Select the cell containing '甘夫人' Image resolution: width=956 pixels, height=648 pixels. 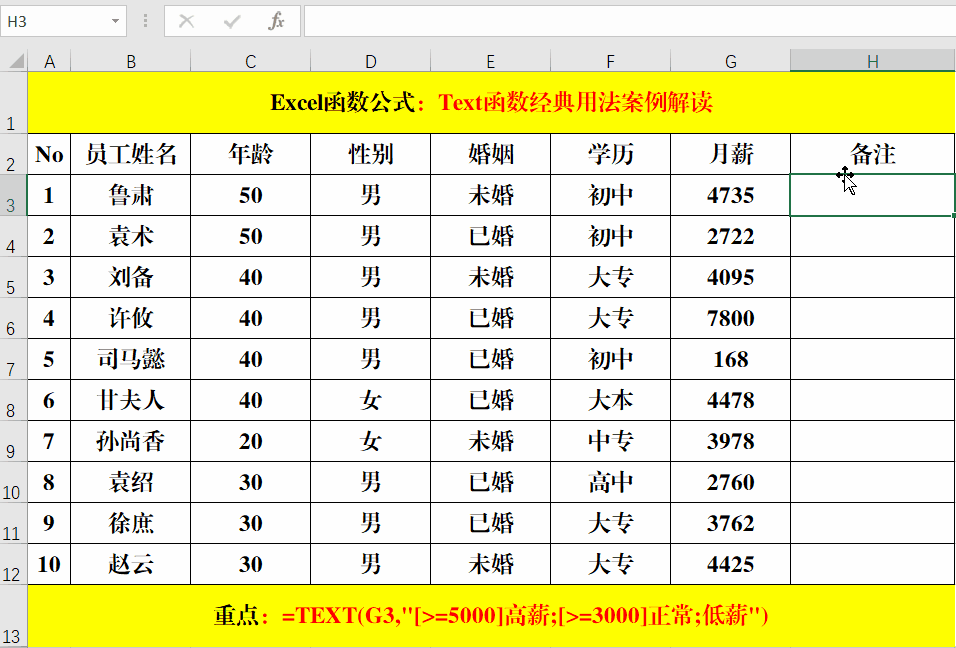pos(130,400)
